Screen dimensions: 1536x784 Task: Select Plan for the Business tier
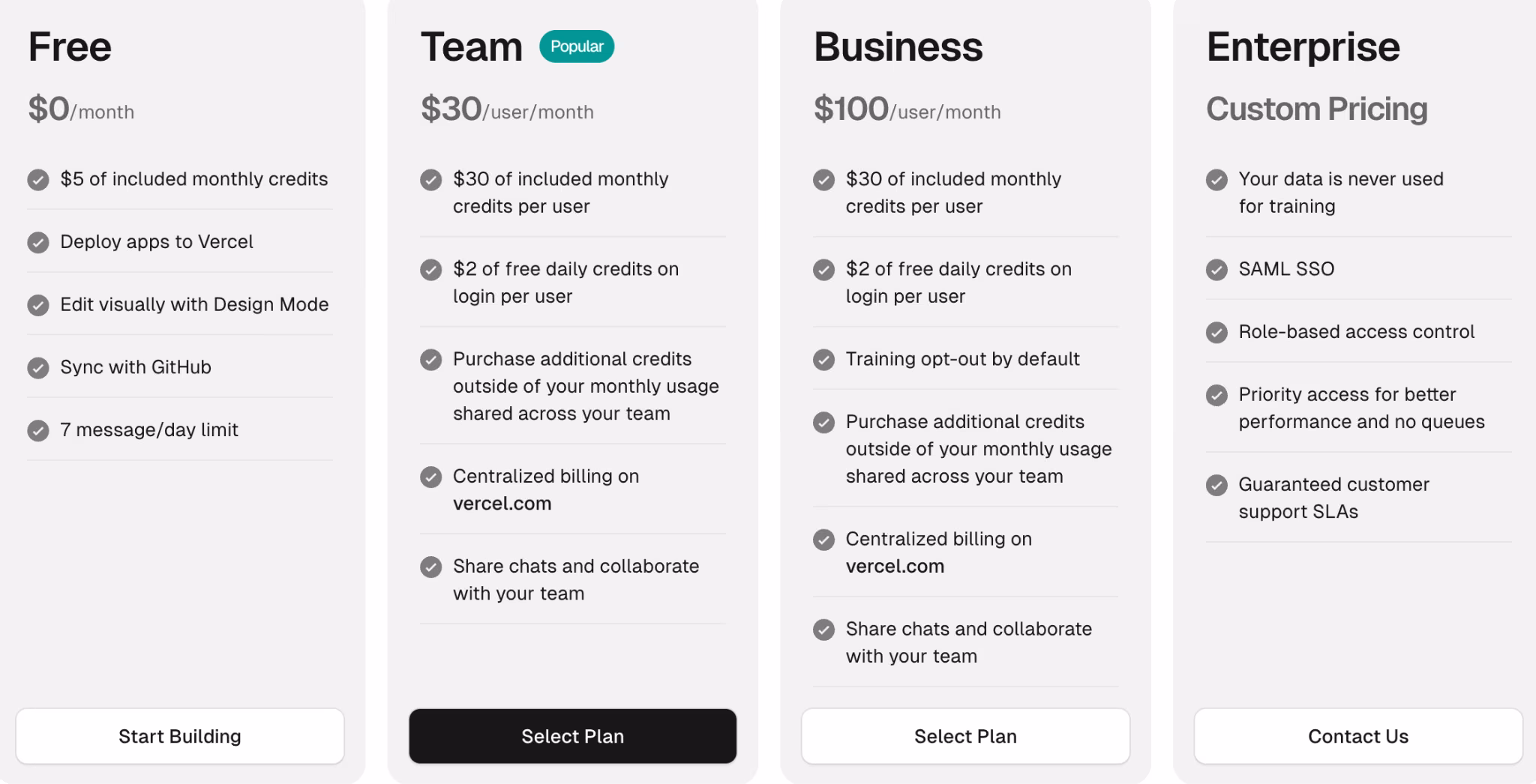point(965,736)
